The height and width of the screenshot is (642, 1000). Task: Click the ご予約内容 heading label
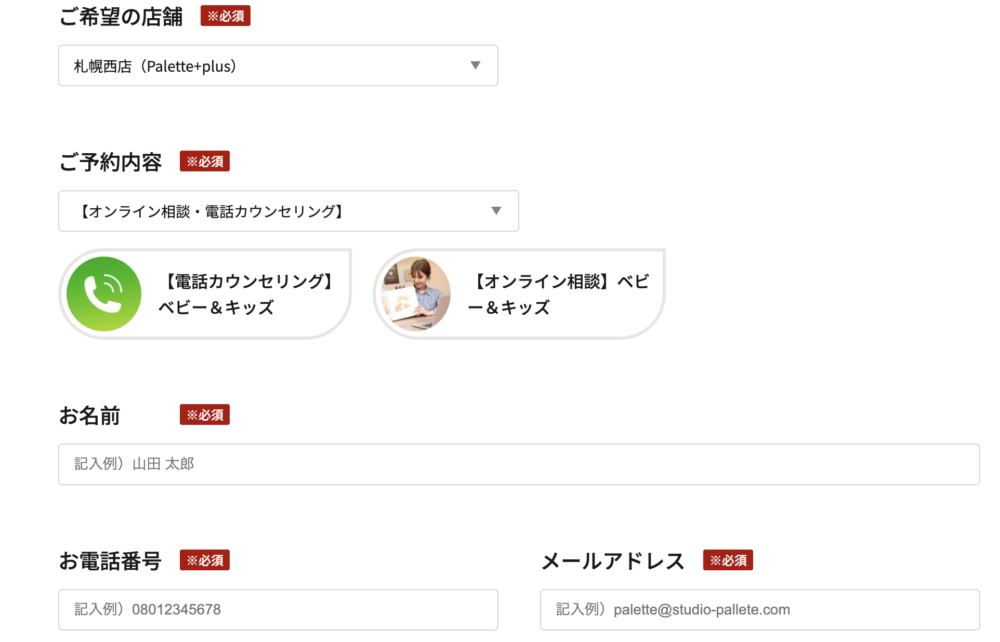coord(110,162)
